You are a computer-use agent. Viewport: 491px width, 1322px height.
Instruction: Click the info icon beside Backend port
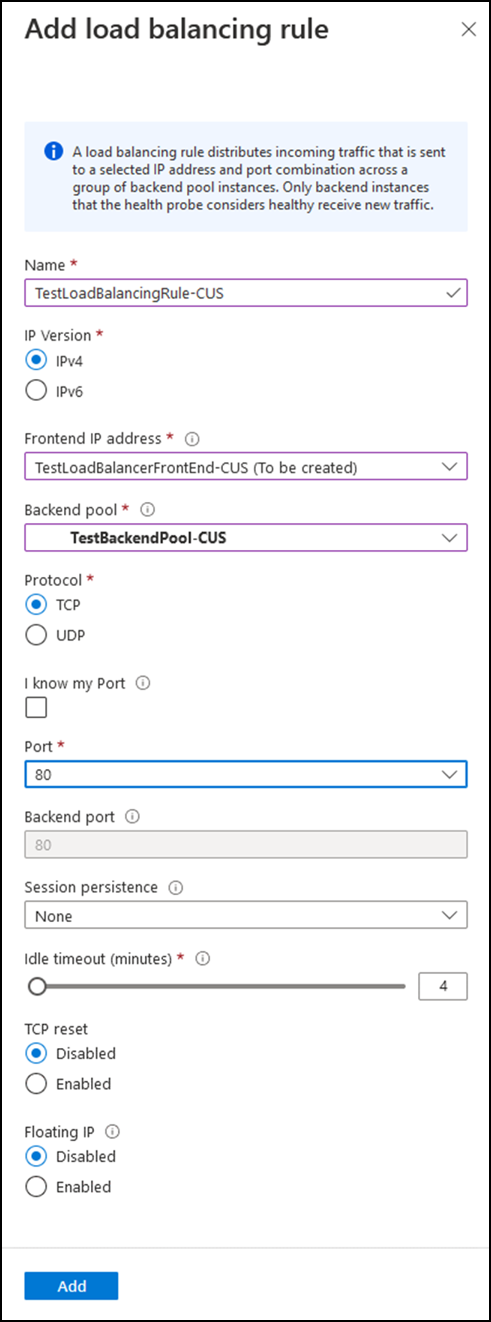[133, 816]
